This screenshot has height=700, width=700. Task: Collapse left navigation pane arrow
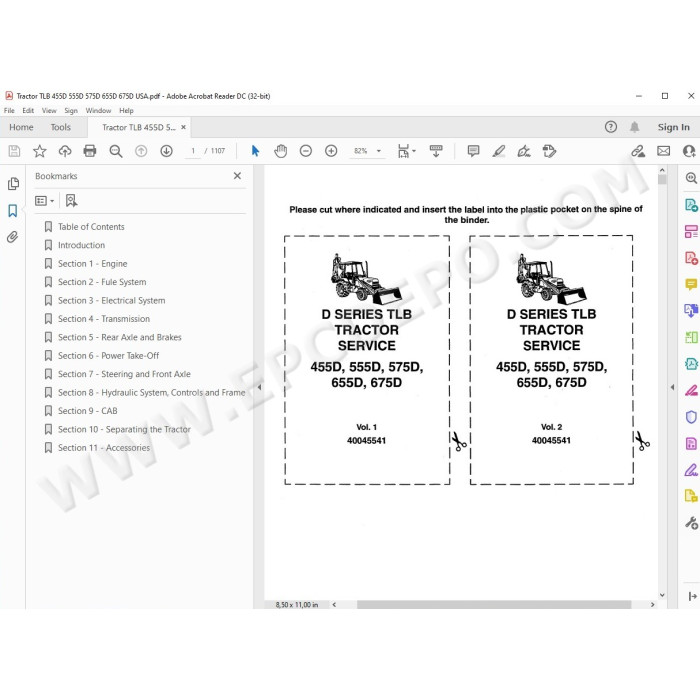click(x=259, y=388)
